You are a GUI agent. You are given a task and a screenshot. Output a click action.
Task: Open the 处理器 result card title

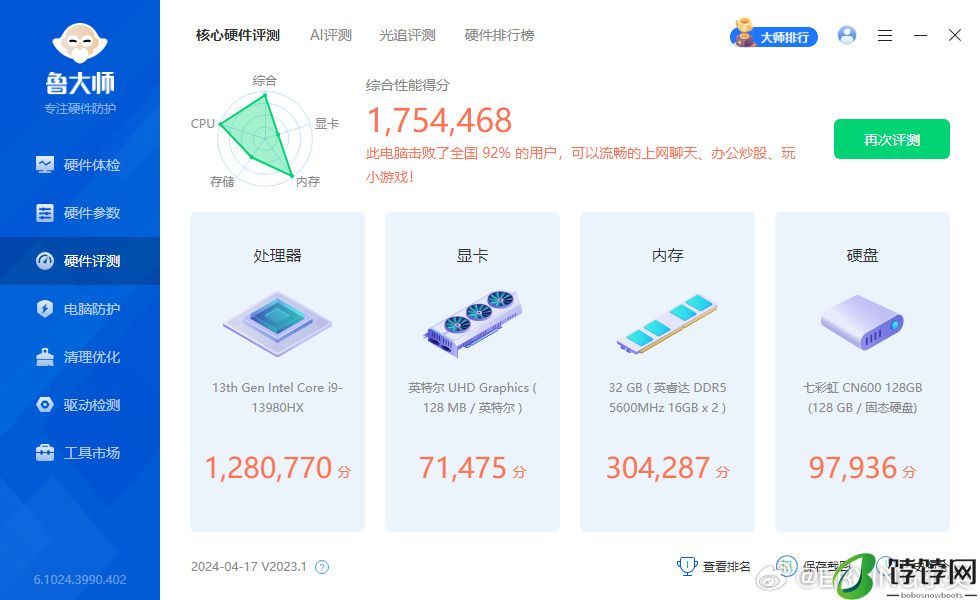[x=278, y=255]
